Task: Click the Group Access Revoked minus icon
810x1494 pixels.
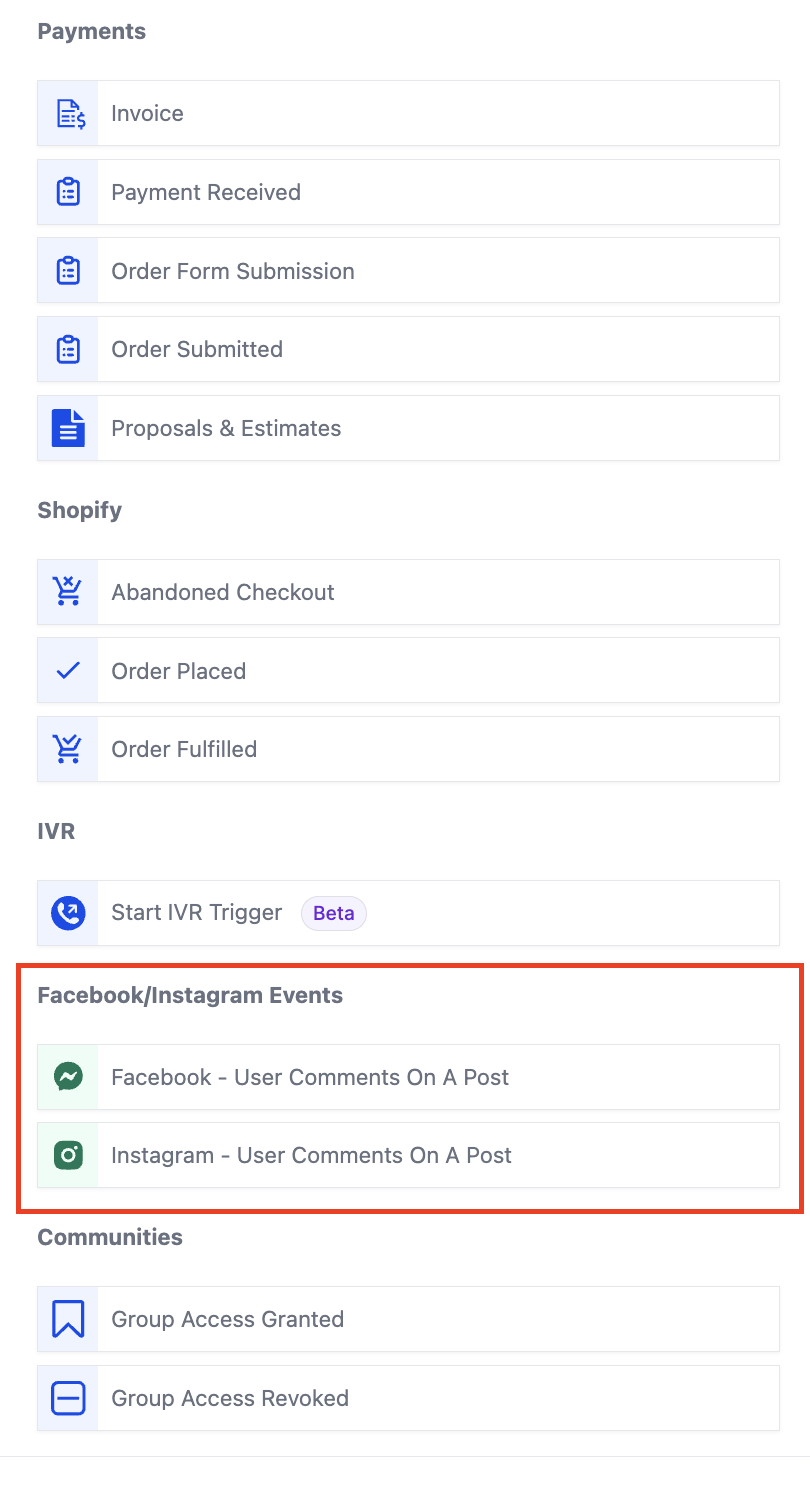Action: coord(68,1398)
